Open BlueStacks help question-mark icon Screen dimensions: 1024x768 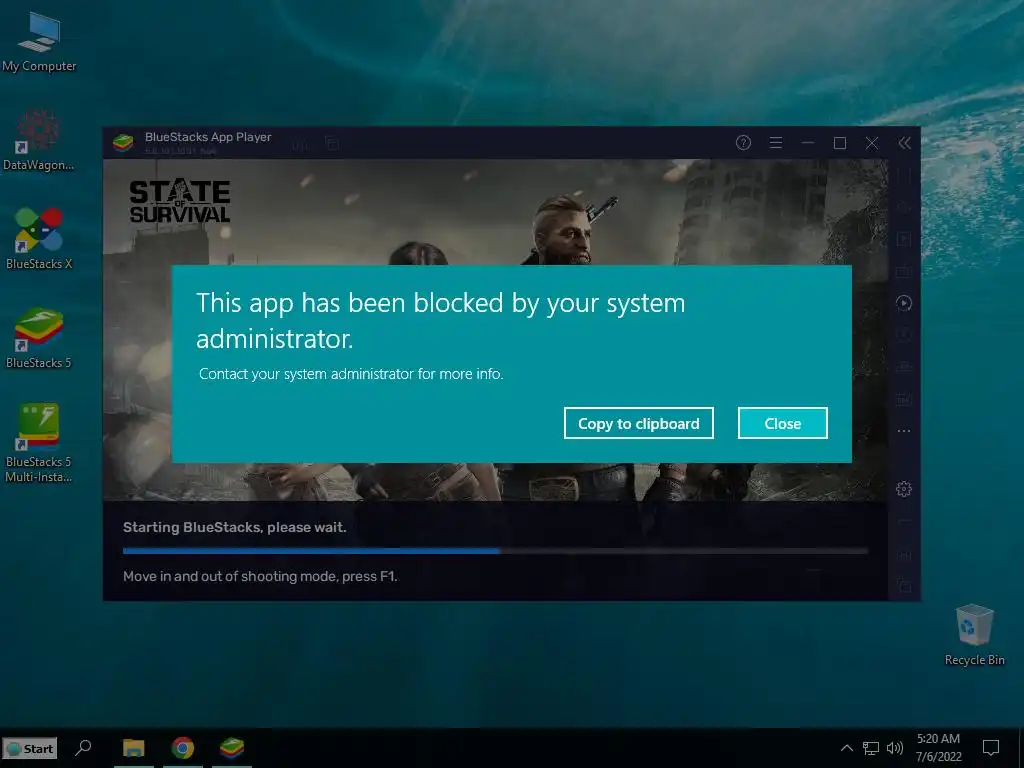point(743,142)
